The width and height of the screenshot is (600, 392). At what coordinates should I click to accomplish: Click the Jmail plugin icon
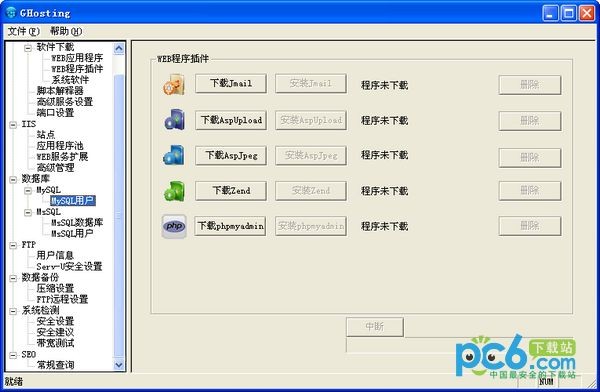(174, 84)
